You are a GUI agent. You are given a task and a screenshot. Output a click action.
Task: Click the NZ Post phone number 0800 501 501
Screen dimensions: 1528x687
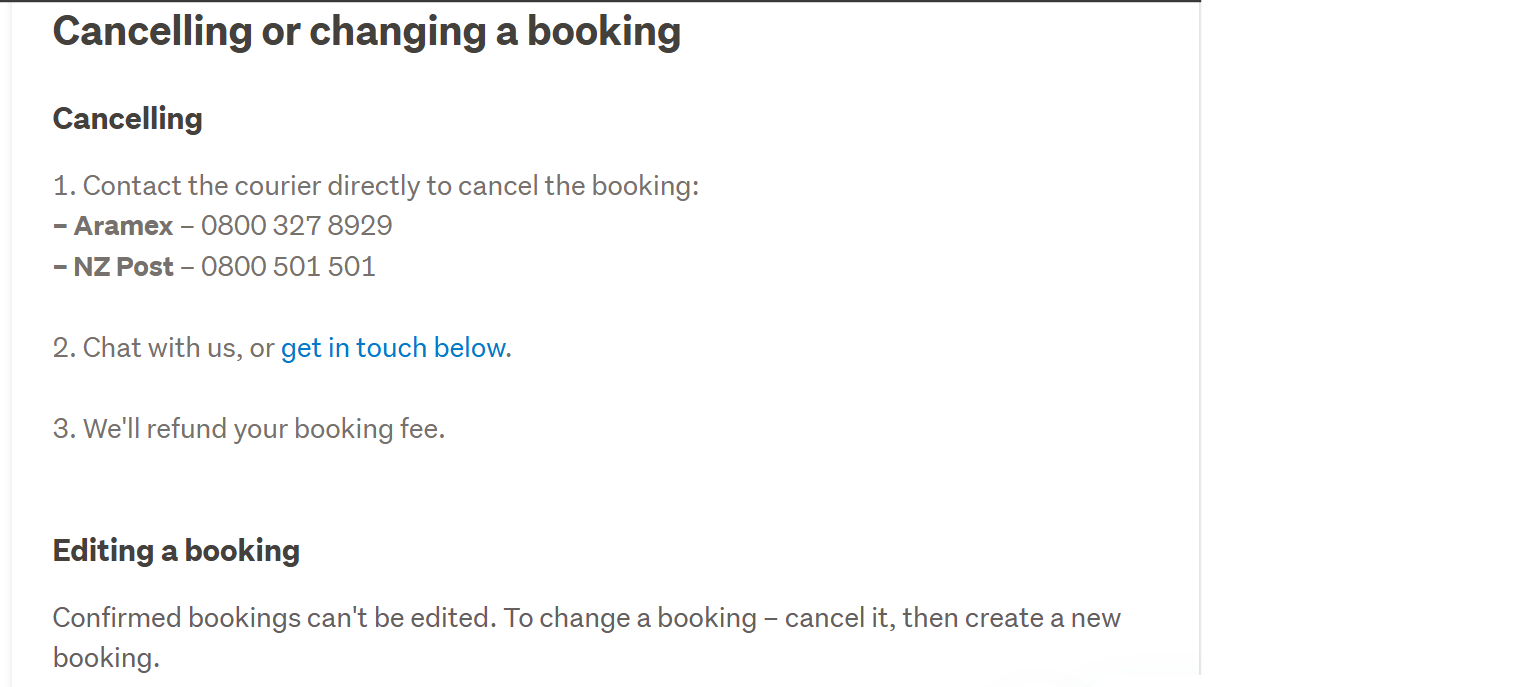(x=288, y=267)
